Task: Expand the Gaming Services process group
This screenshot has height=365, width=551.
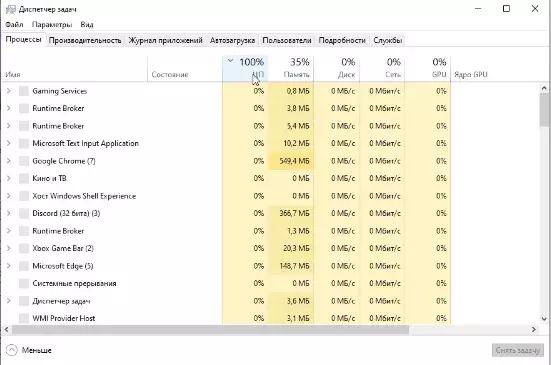Action: 9,91
